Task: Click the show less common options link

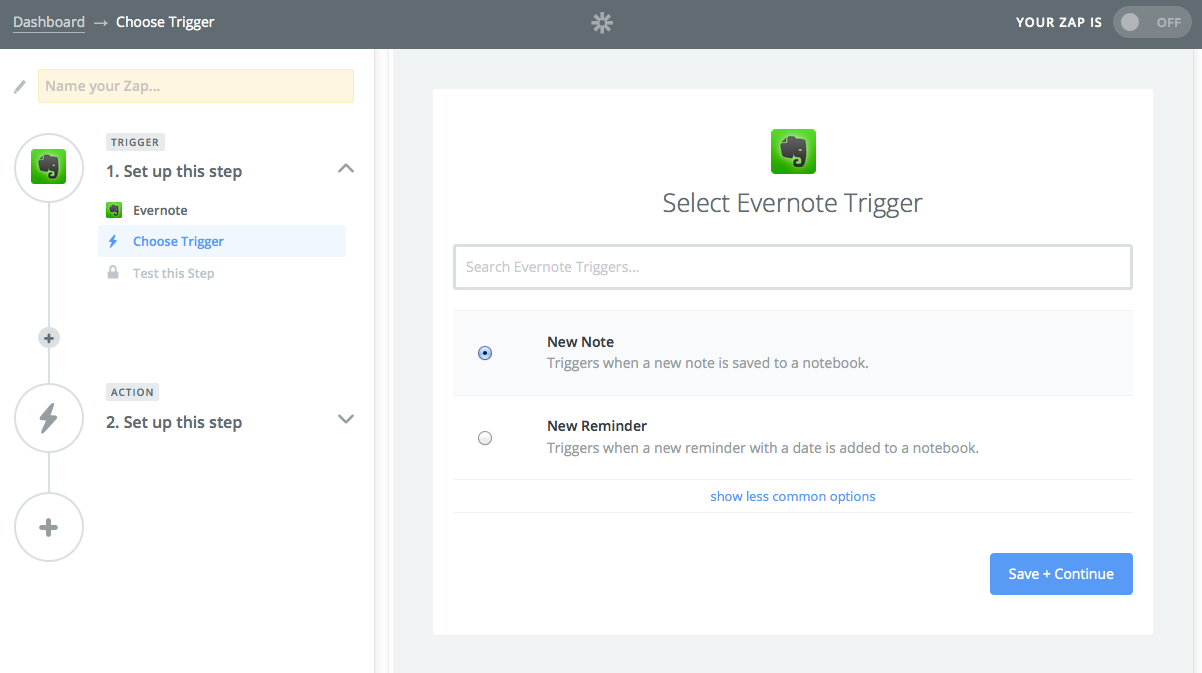Action: point(793,496)
